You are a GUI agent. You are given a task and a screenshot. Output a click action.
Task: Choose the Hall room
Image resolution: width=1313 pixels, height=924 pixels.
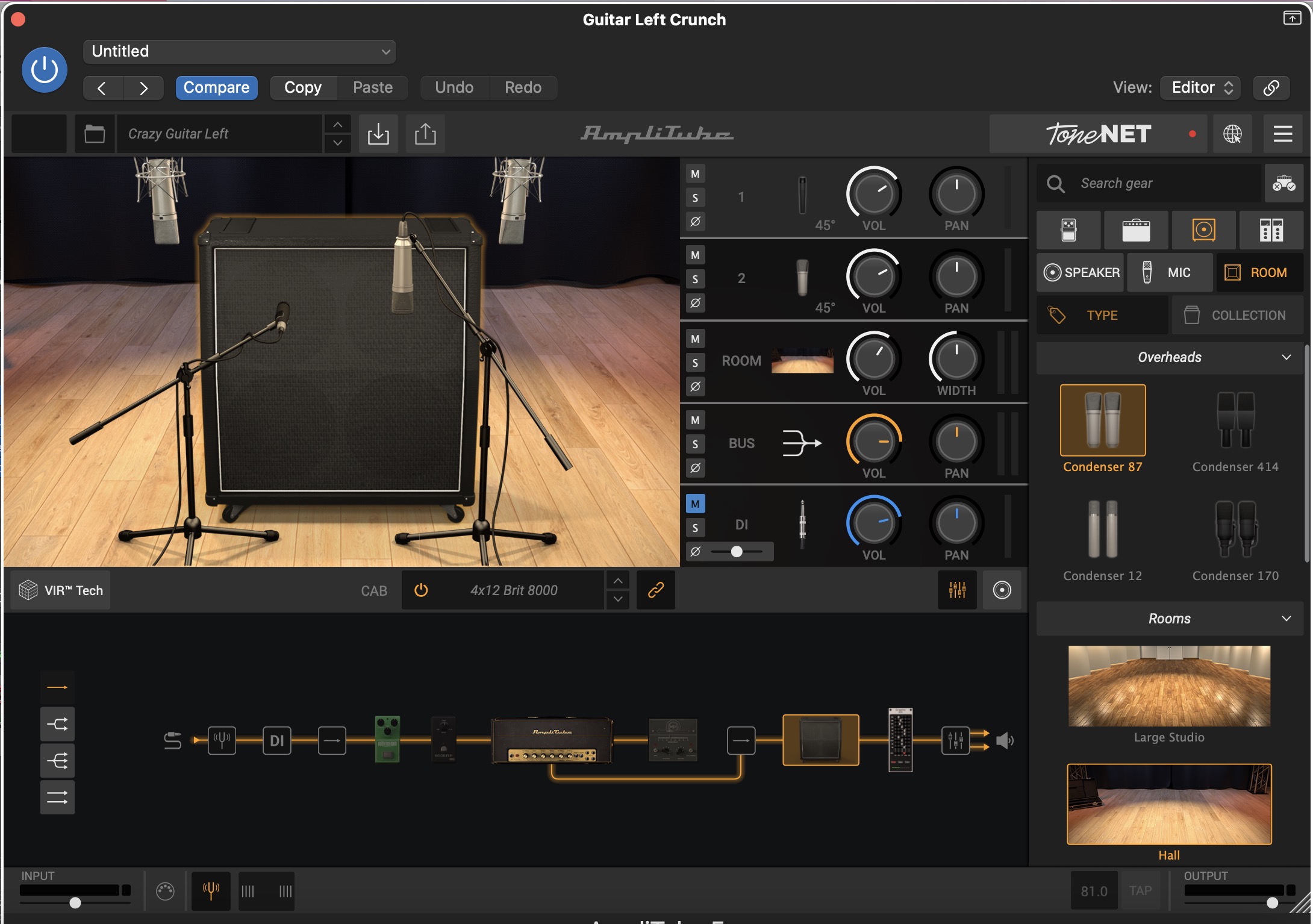[1169, 804]
